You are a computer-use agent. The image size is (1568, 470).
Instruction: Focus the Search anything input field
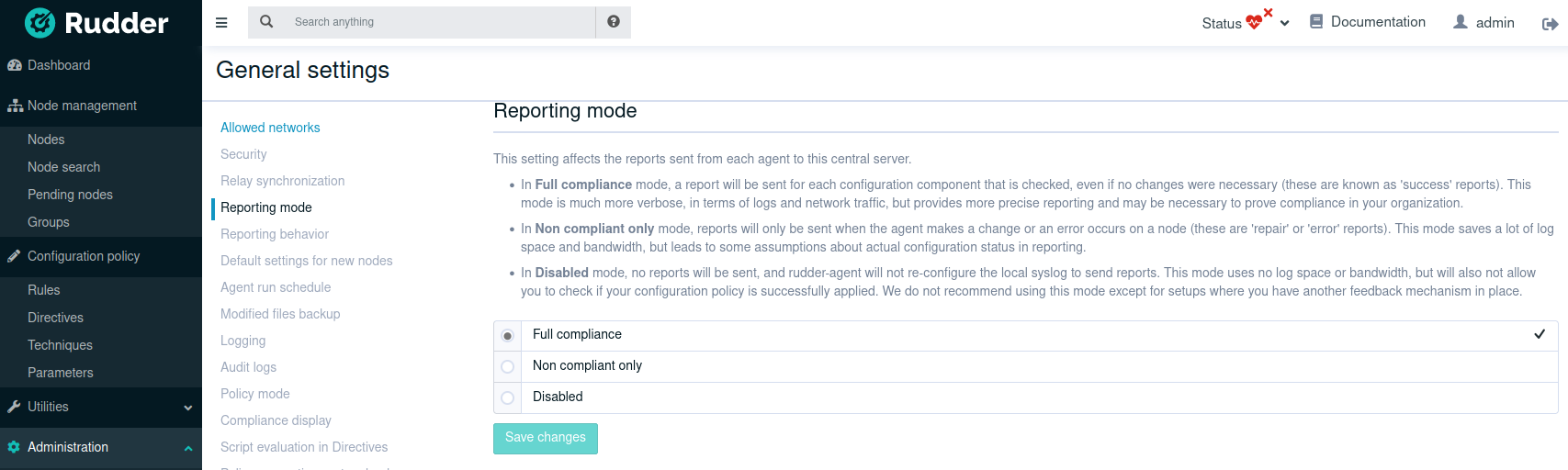(441, 22)
